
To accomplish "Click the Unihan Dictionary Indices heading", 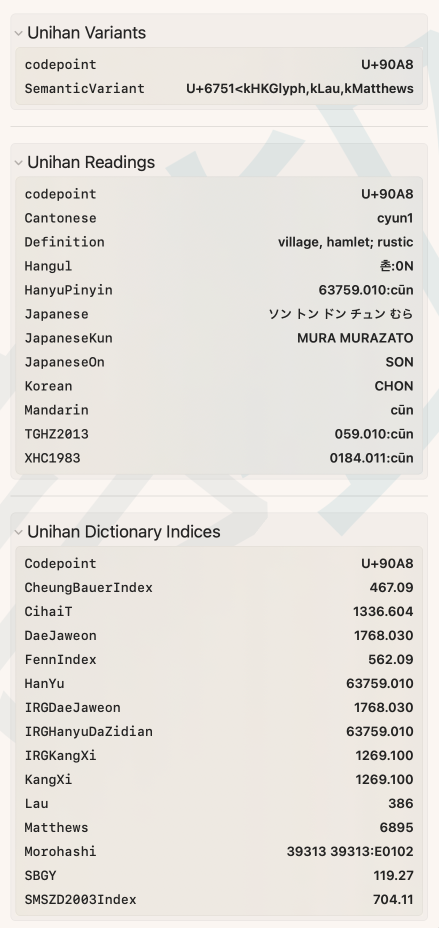I will [x=124, y=531].
